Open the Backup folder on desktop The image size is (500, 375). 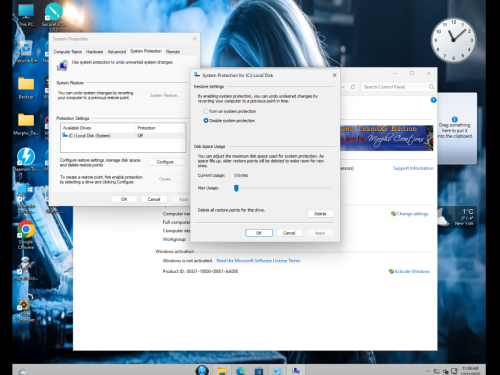pyautogui.click(x=26, y=87)
